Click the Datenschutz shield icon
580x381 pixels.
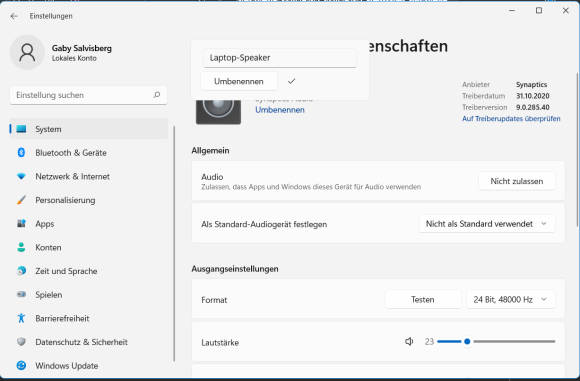click(x=21, y=342)
